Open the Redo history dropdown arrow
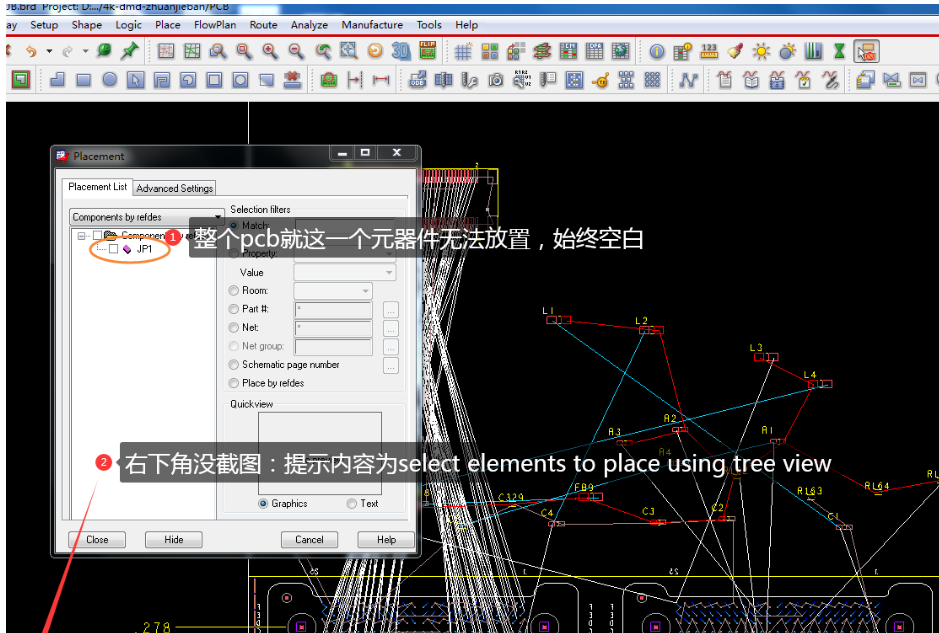The image size is (939, 633). point(86,52)
